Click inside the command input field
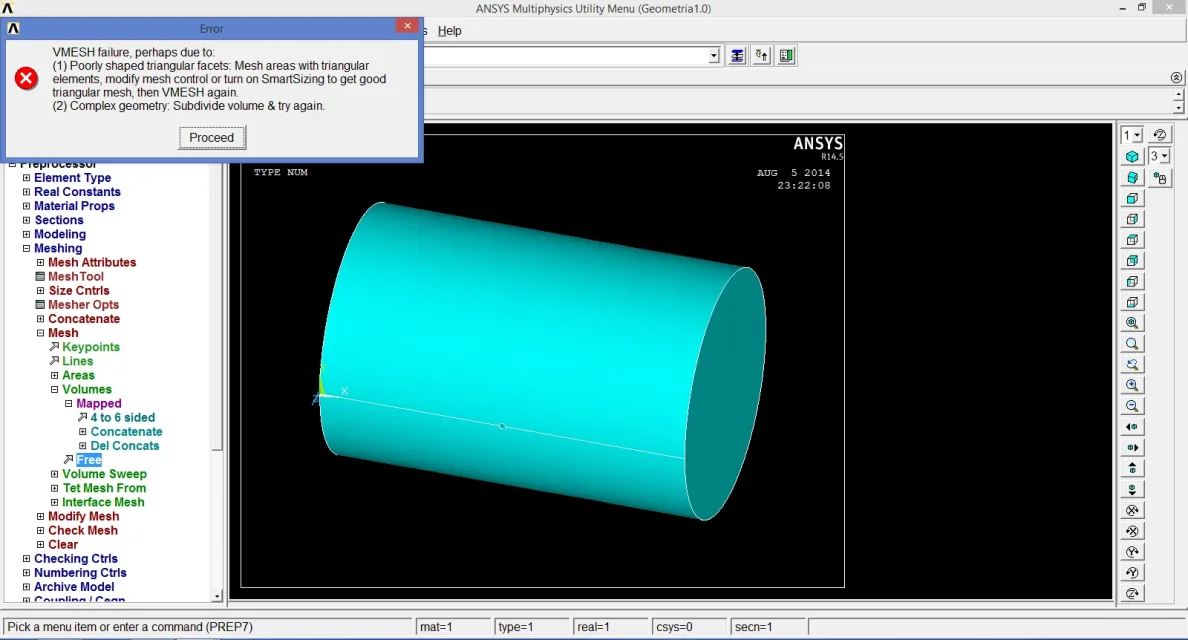 pos(566,56)
